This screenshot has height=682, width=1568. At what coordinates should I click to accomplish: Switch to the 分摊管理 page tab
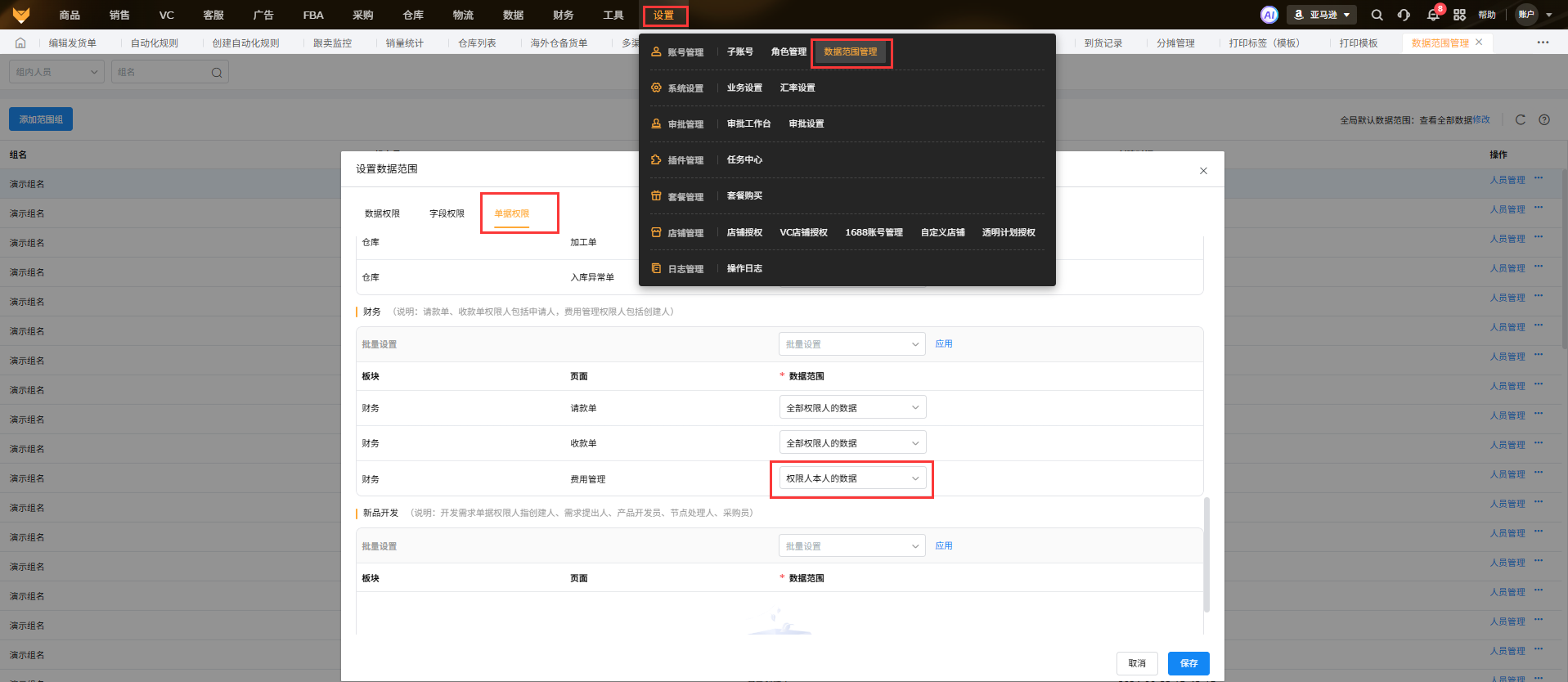click(x=1175, y=43)
